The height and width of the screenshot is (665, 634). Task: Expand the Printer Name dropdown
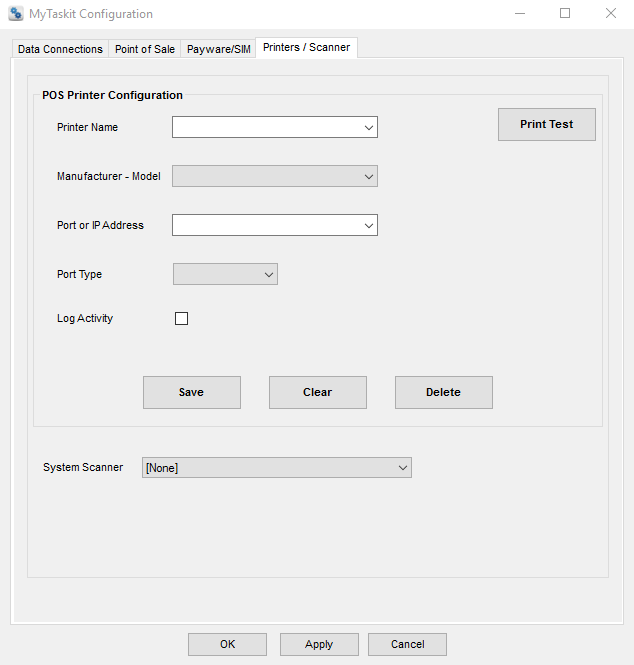click(368, 127)
